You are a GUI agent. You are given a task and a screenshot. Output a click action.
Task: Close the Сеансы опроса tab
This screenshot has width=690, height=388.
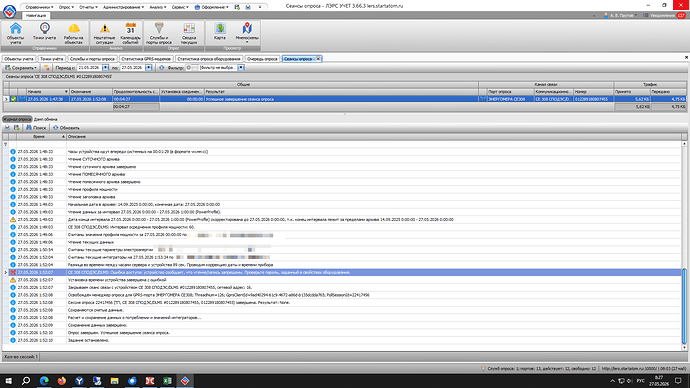pyautogui.click(x=318, y=59)
